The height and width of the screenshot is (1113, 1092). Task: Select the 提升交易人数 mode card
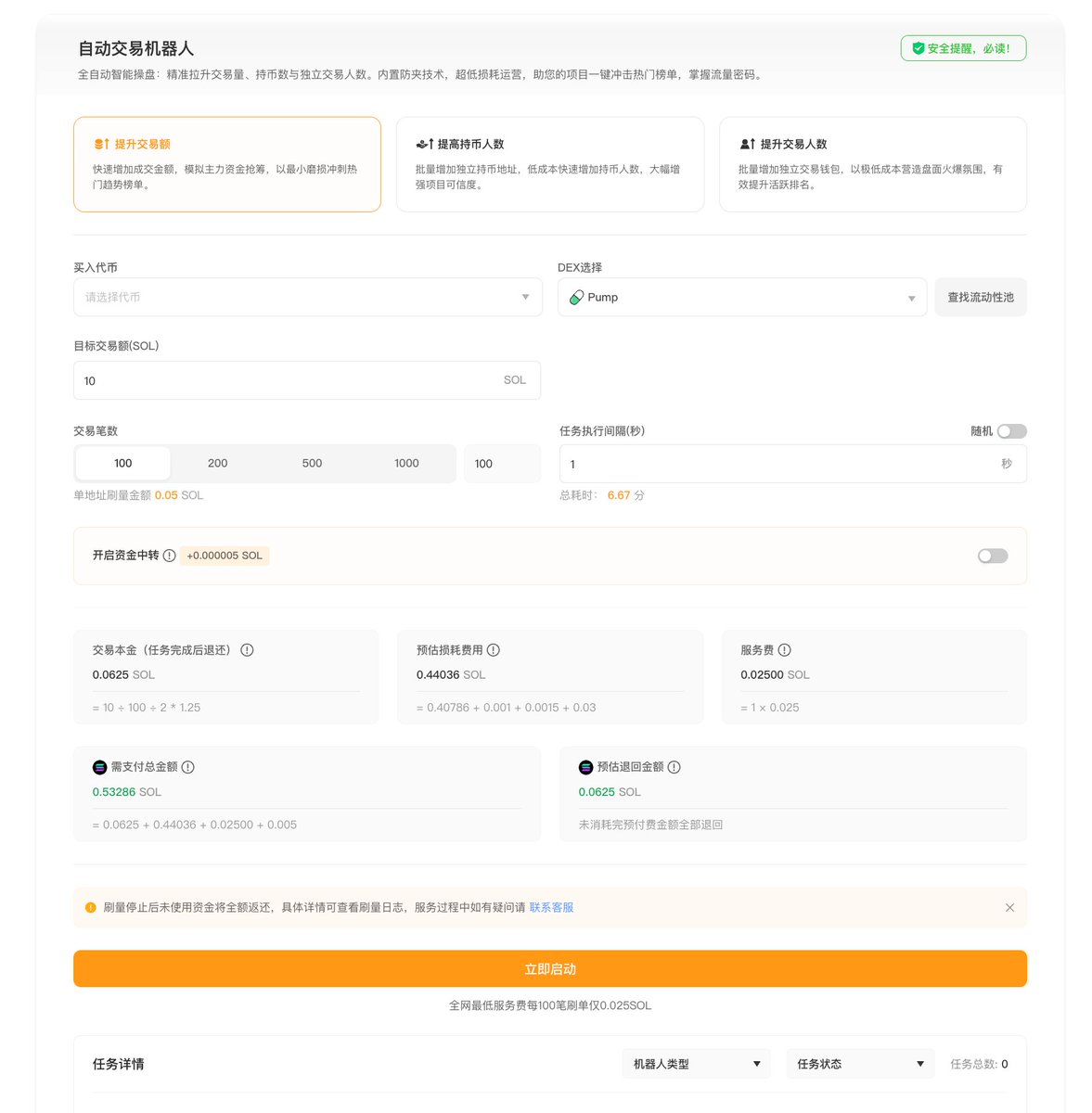[x=873, y=164]
